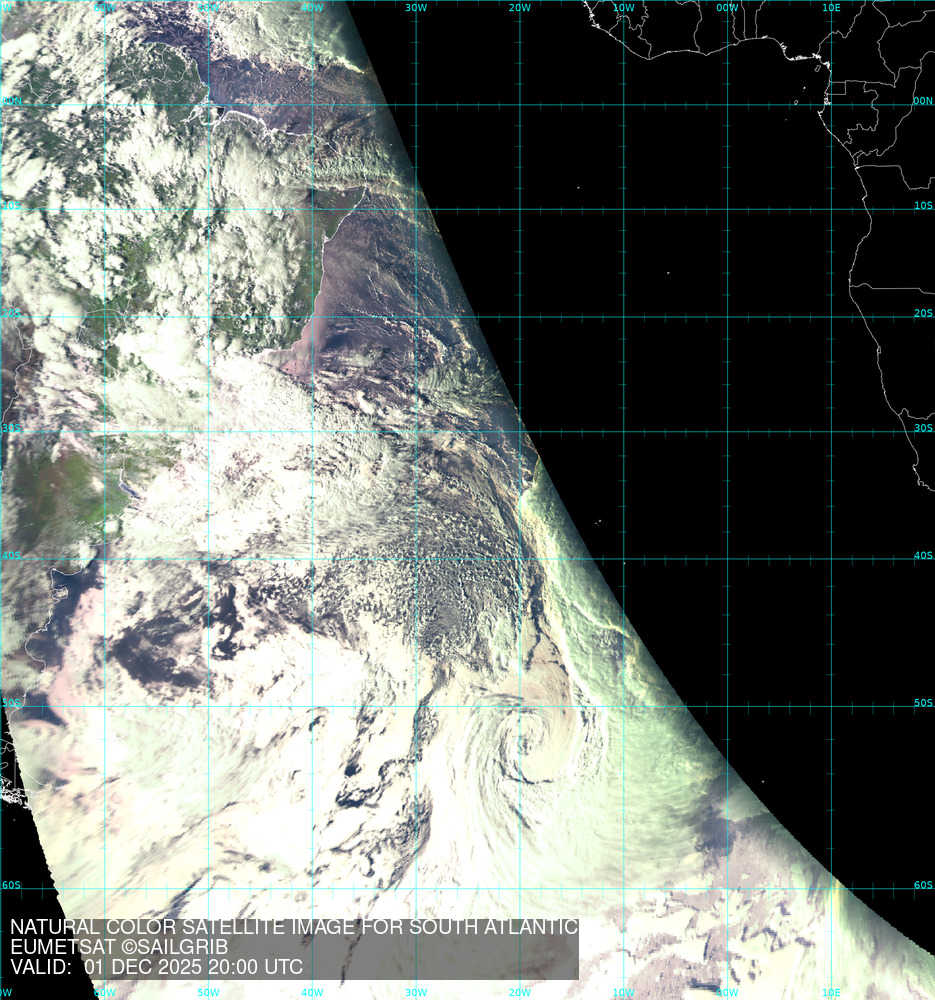Screen dimensions: 935x1000
Task: Click the 60S latitude label on right edge
Action: pyautogui.click(x=922, y=885)
